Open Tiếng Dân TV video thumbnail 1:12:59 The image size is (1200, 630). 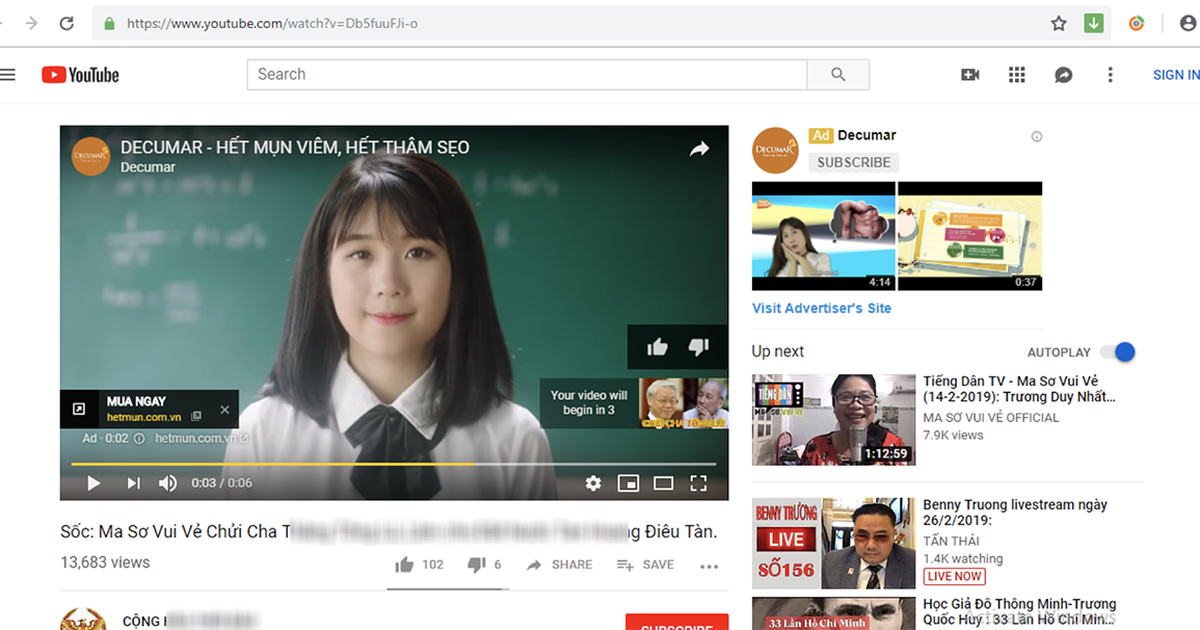[x=834, y=420]
